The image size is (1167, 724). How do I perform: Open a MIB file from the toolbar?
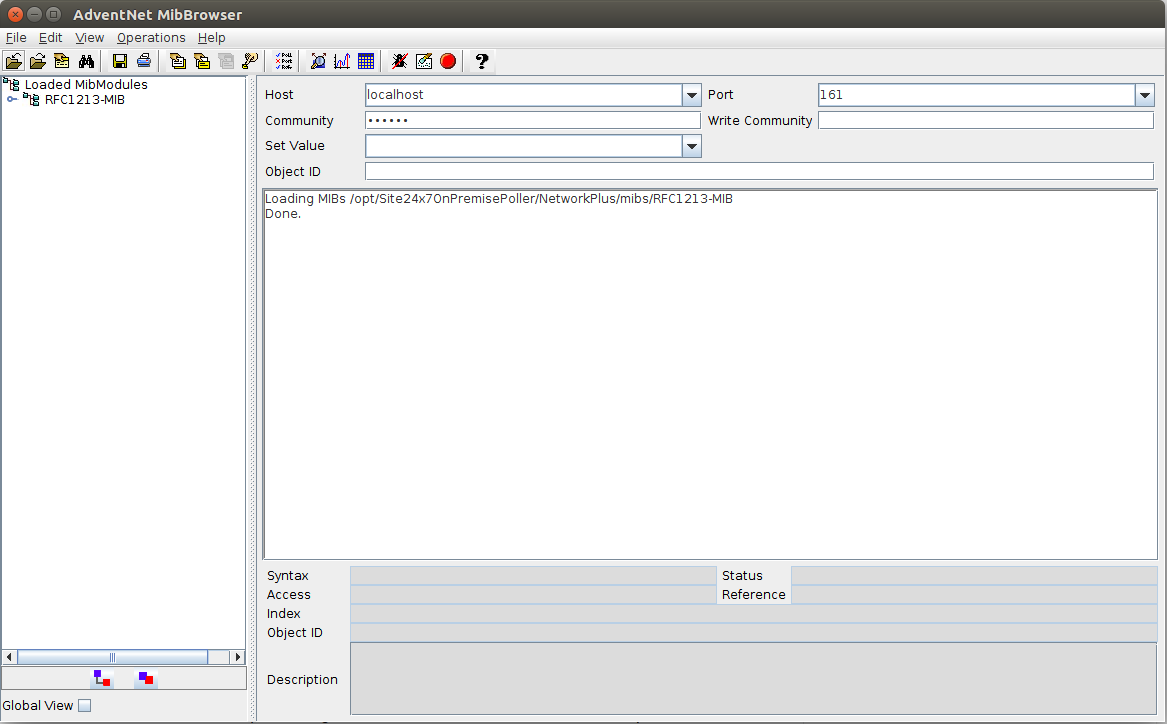tap(14, 61)
